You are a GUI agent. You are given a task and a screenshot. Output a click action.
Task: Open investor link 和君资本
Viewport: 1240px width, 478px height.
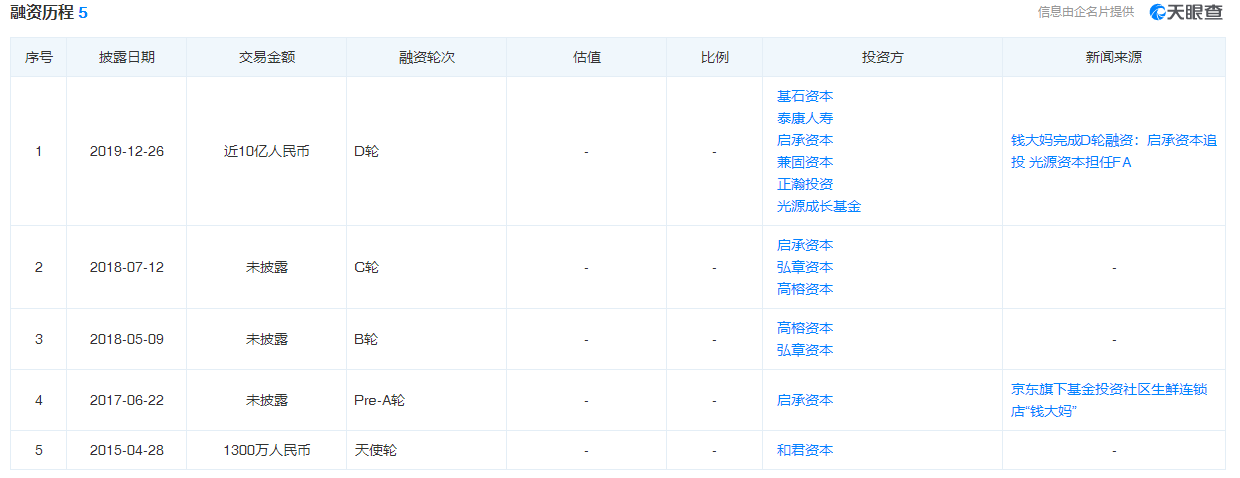tap(805, 450)
